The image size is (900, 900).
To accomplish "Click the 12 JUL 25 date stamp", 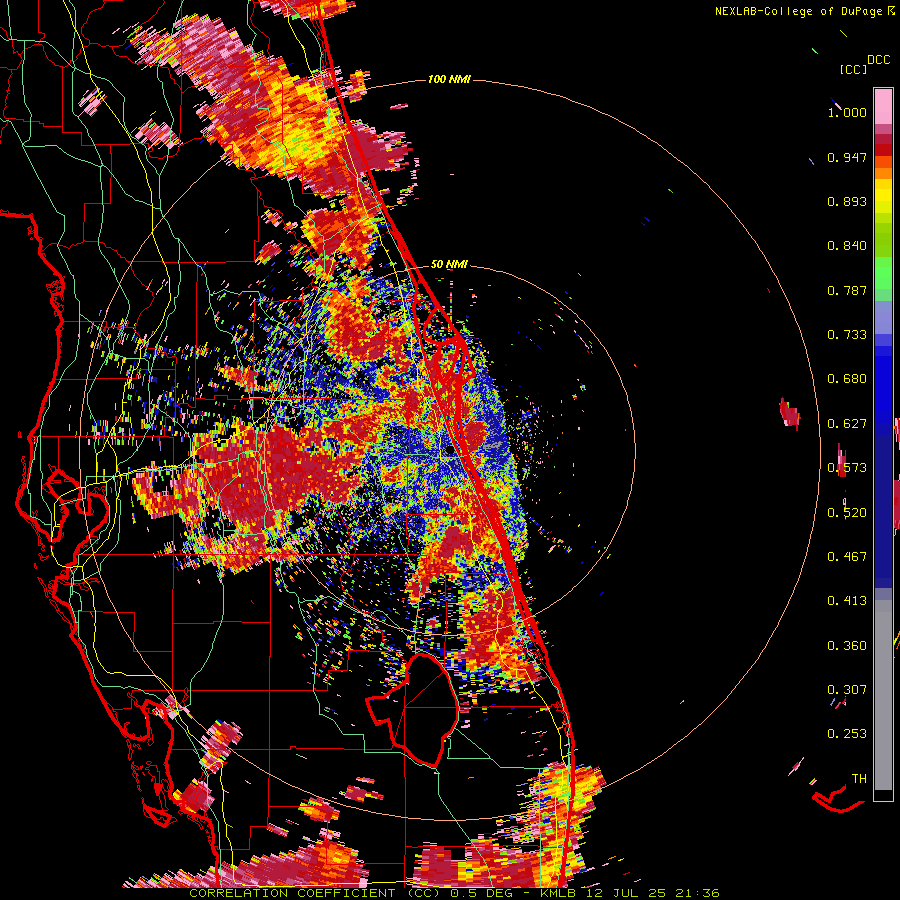I will point(628,893).
